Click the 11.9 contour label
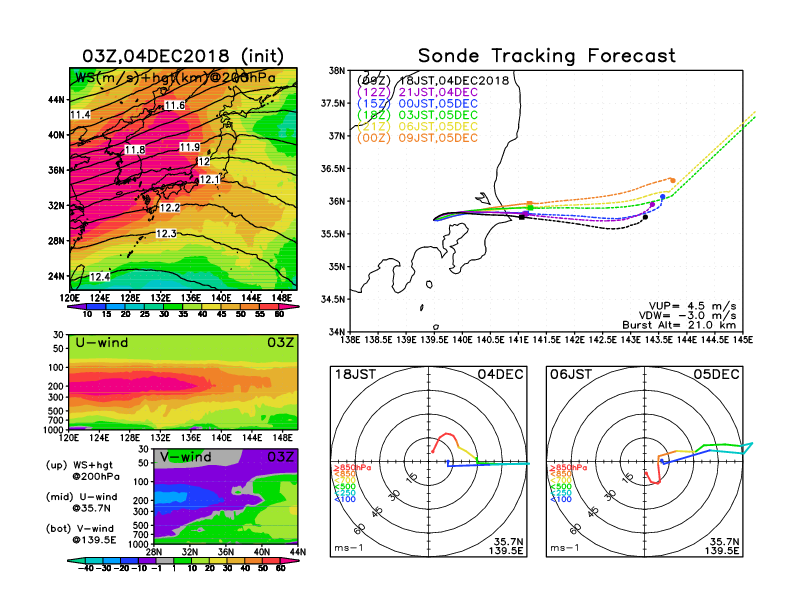This screenshot has height=612, width=792. click(x=189, y=147)
